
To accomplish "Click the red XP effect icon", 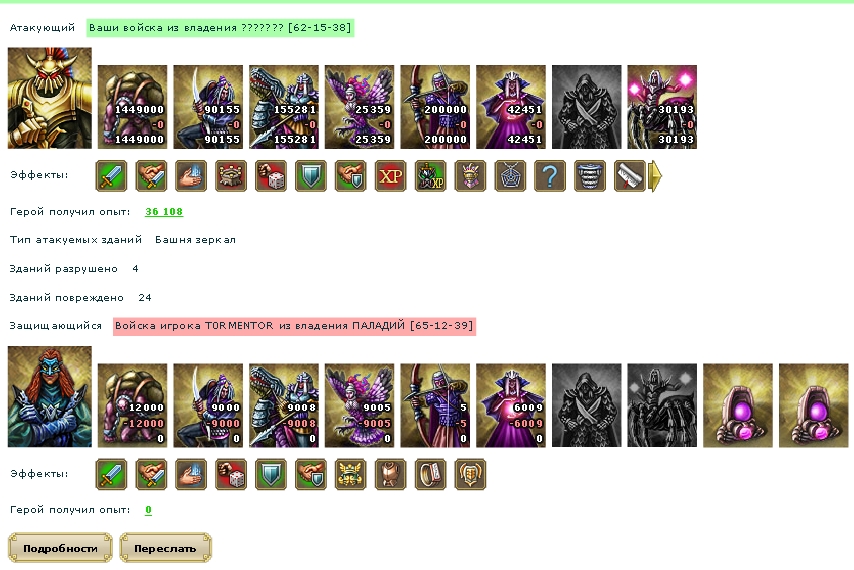I will tap(391, 176).
